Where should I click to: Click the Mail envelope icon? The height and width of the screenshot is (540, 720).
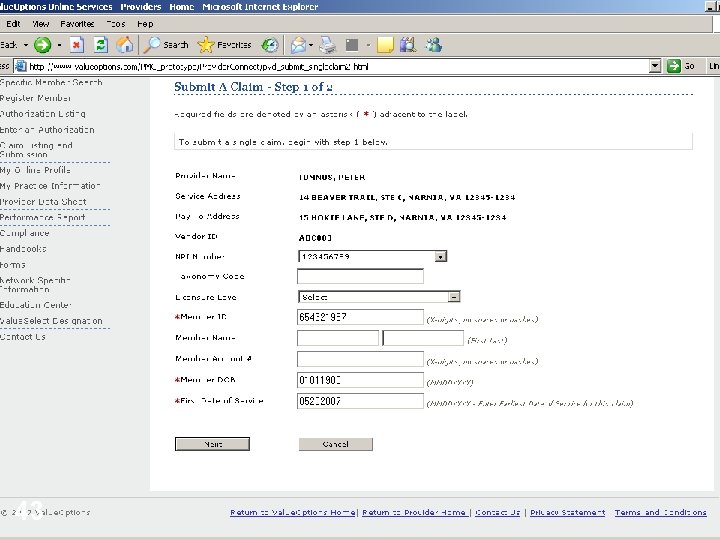298,45
